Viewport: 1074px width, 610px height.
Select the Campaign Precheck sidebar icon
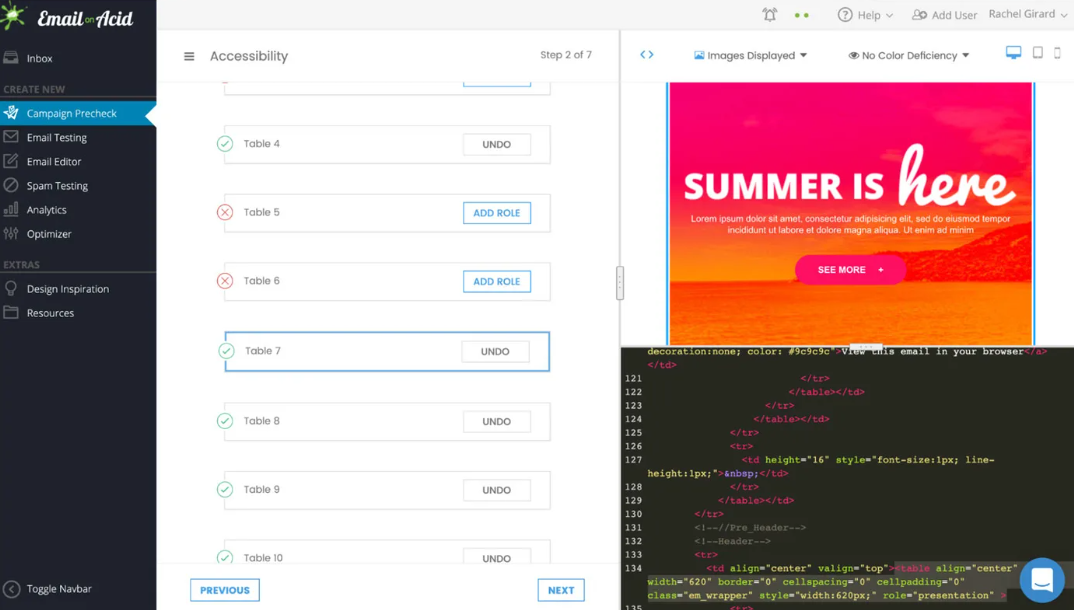pyautogui.click(x=11, y=113)
